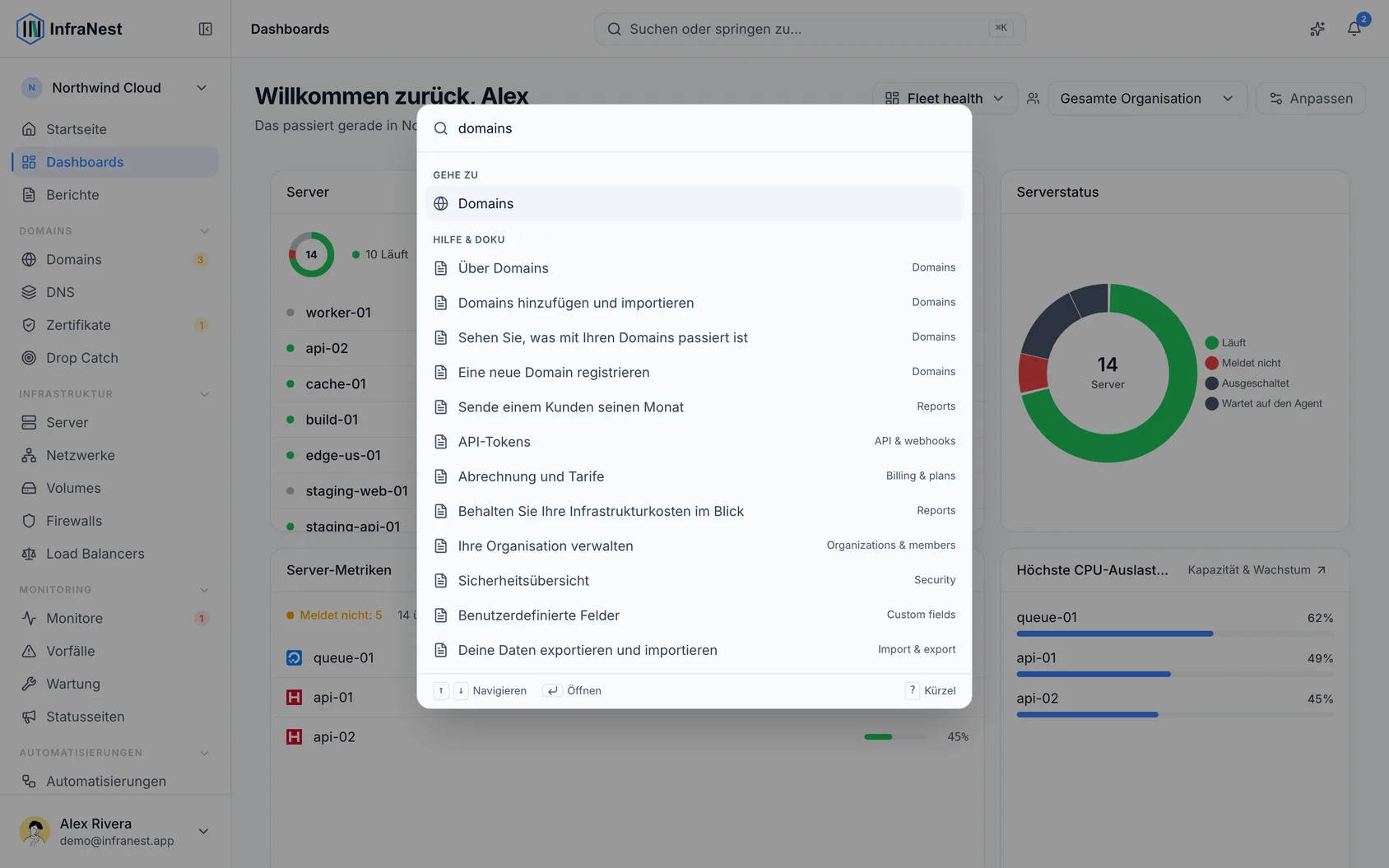Expand the Fleet health dropdown
This screenshot has height=868, width=1389.
945,99
